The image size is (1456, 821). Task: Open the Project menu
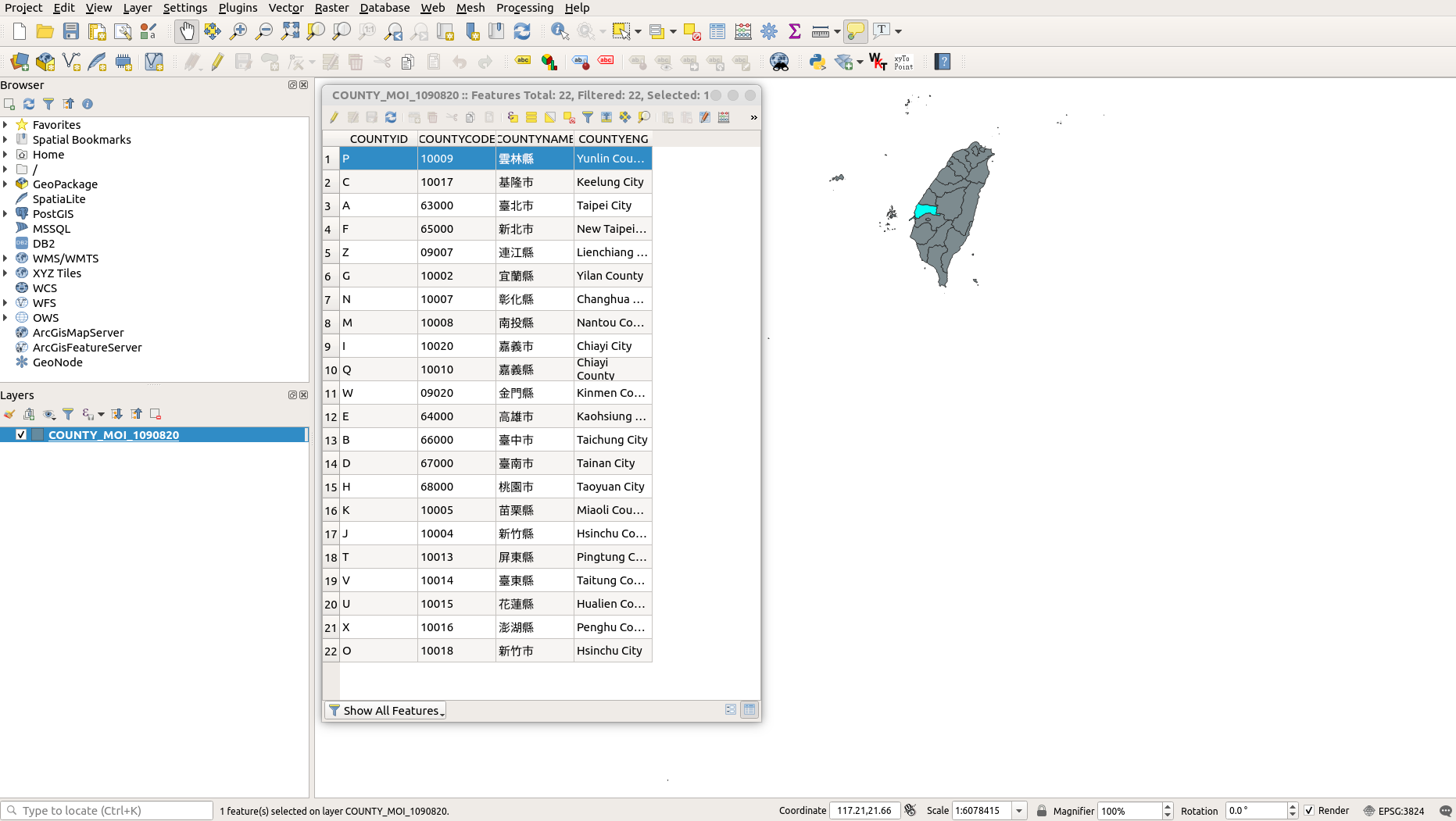pyautogui.click(x=23, y=8)
